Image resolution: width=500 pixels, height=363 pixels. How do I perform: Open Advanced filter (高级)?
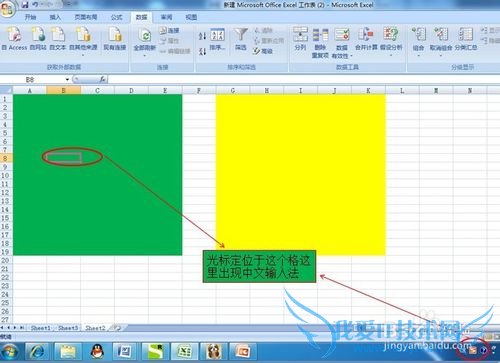click(263, 51)
